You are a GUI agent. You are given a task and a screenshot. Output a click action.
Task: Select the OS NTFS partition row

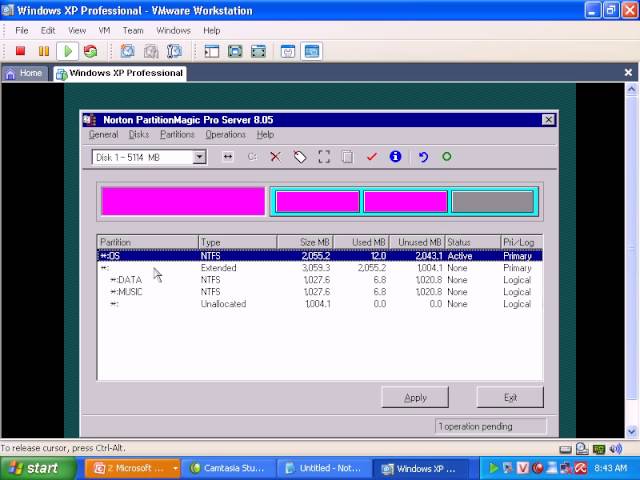(320, 256)
